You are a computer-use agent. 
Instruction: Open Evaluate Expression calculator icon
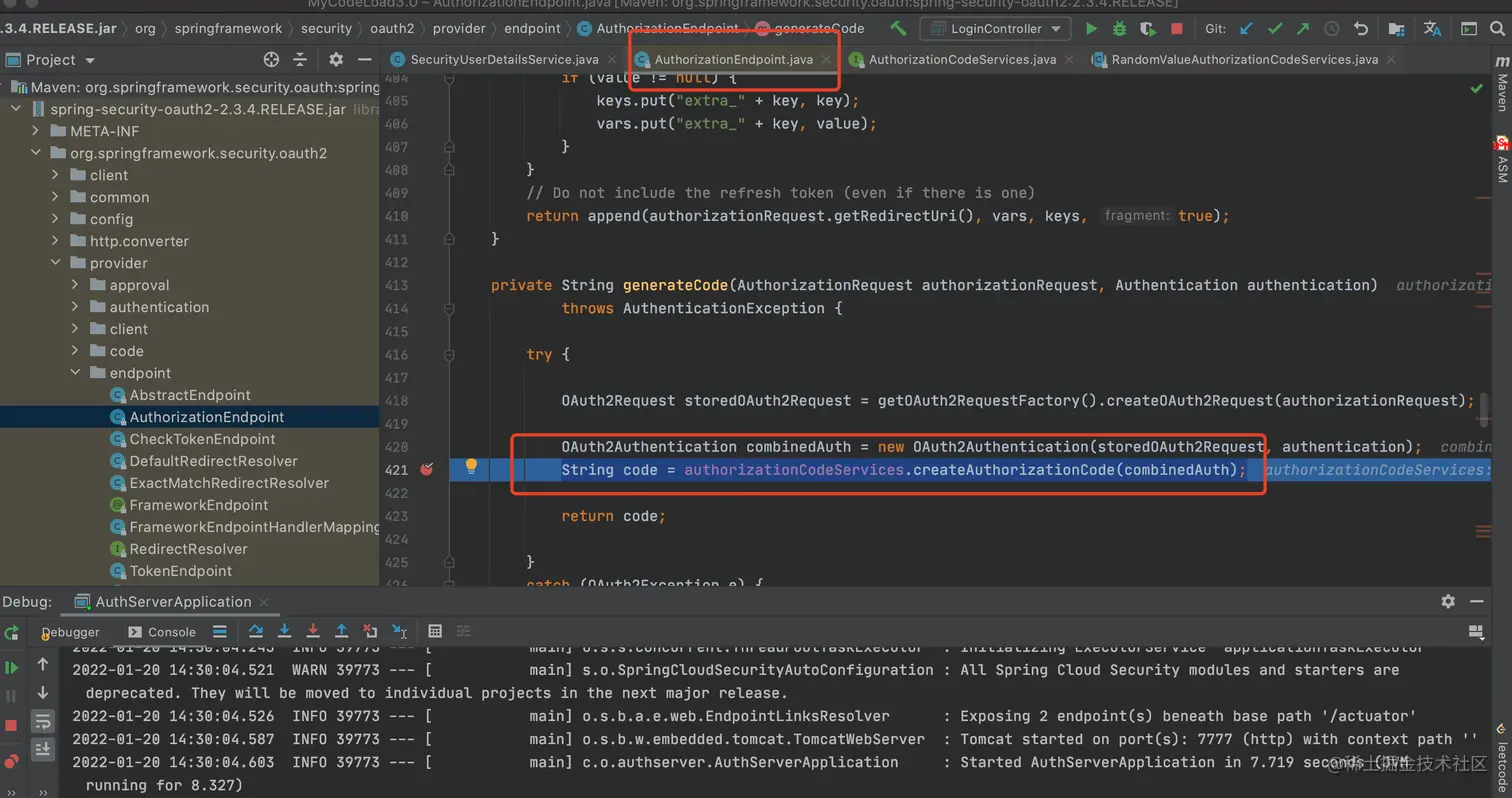(x=435, y=631)
